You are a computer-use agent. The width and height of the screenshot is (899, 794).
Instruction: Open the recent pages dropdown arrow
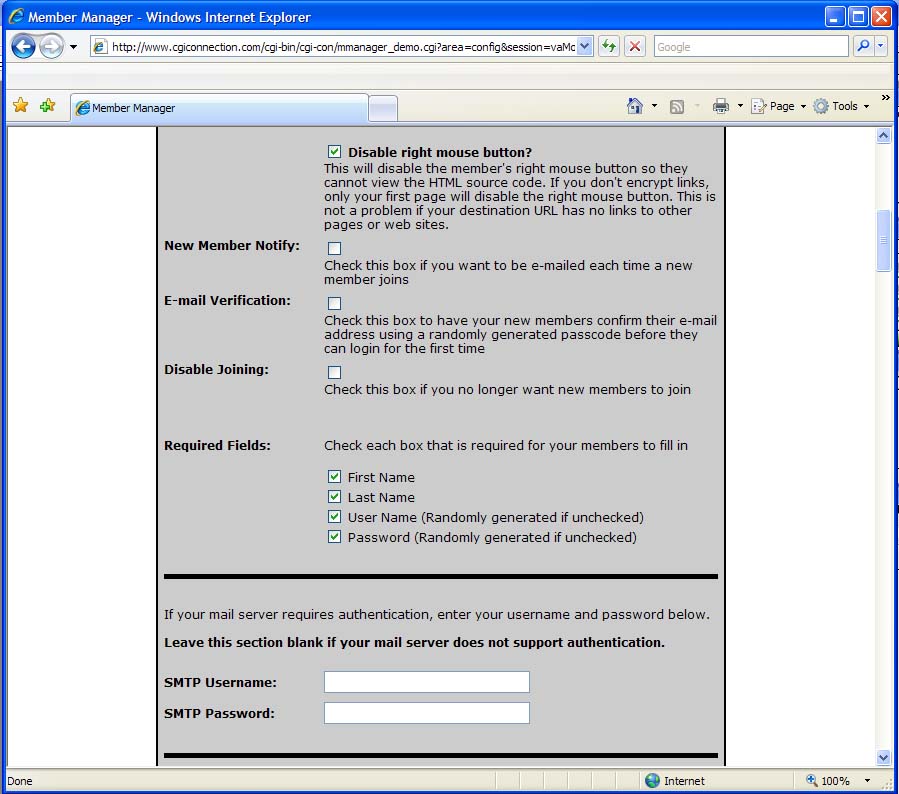(73, 47)
